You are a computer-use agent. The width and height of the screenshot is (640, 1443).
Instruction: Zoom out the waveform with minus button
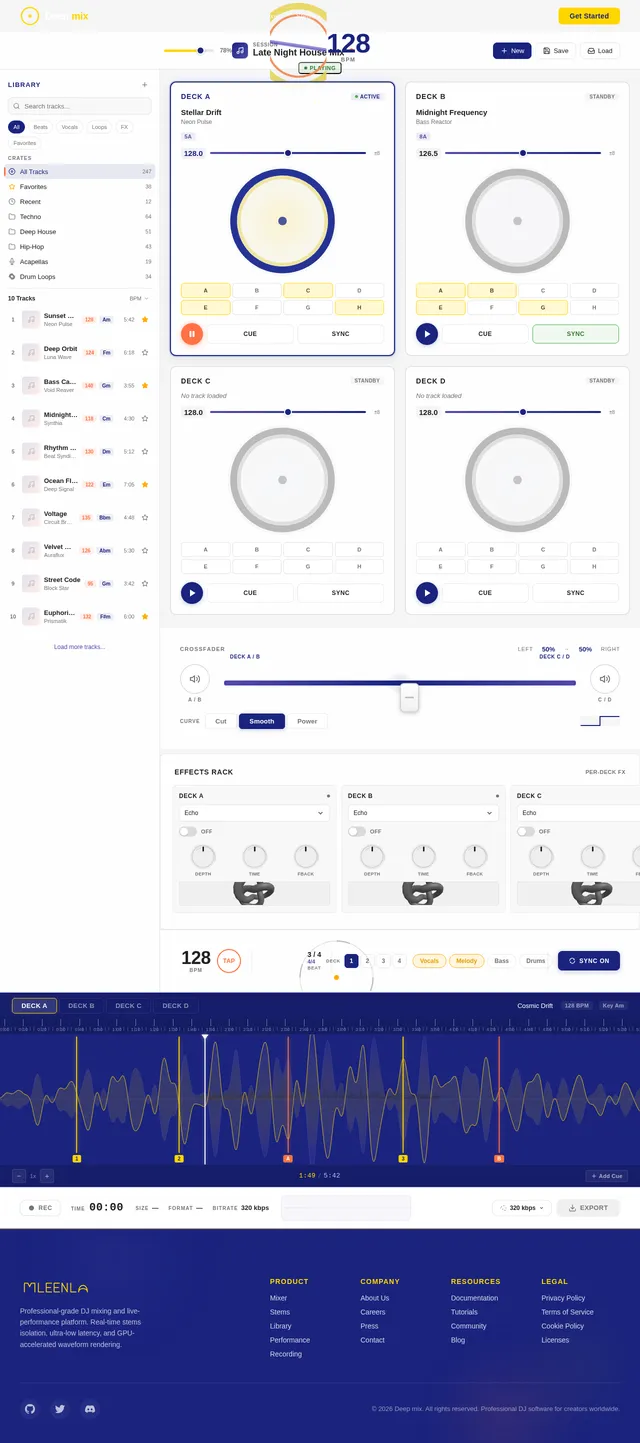coord(19,1176)
